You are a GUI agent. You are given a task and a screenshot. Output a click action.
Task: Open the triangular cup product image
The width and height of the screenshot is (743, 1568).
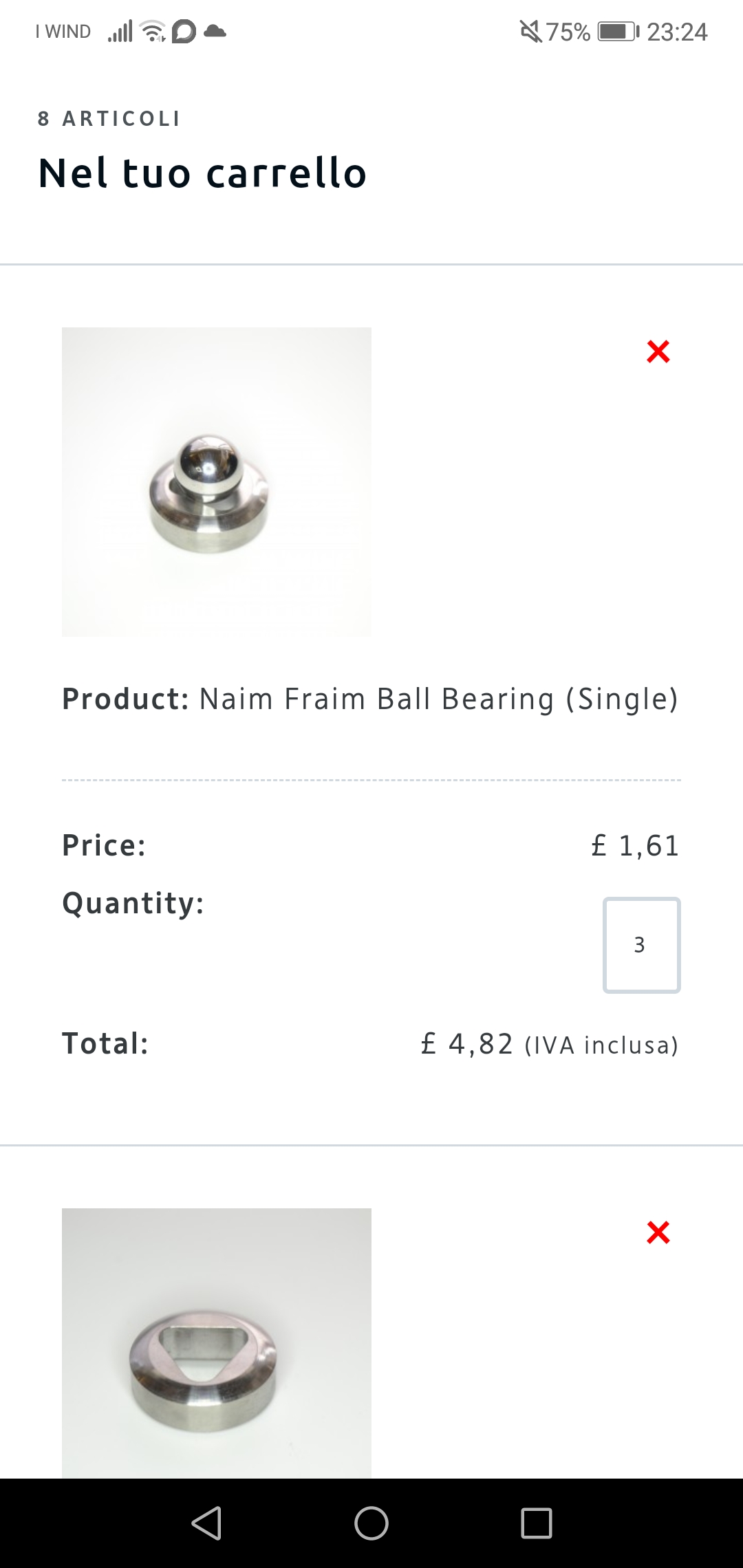[217, 1343]
